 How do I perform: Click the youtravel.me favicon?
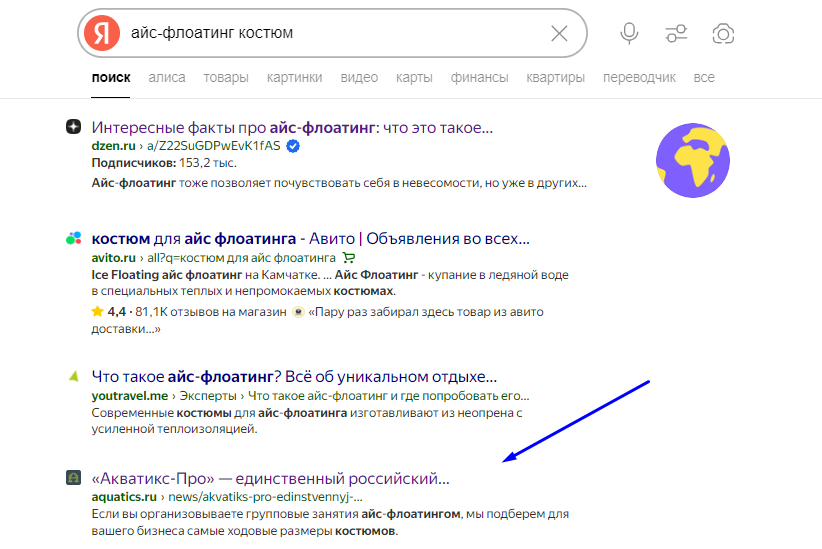click(x=73, y=375)
